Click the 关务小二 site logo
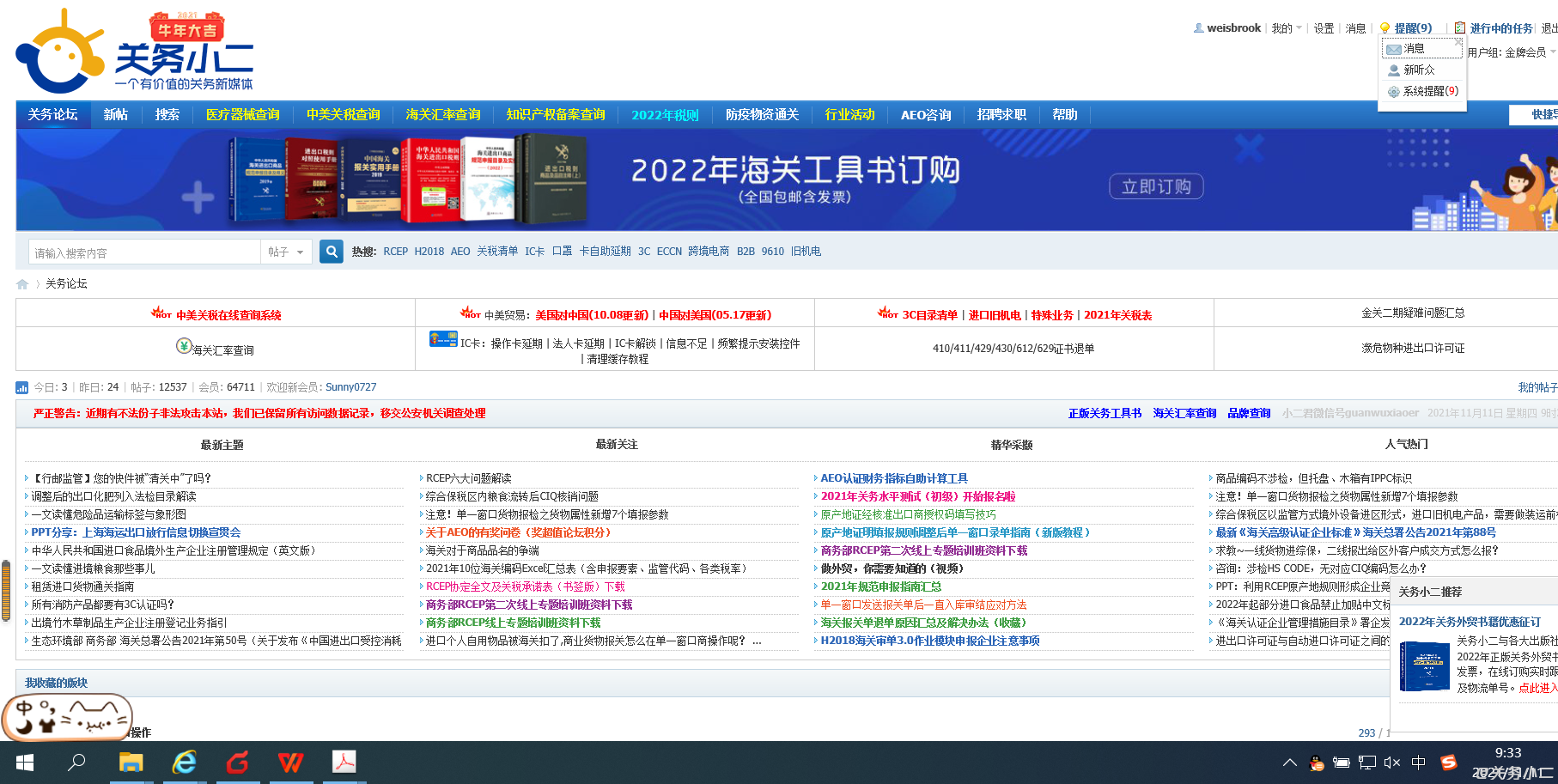 point(135,52)
